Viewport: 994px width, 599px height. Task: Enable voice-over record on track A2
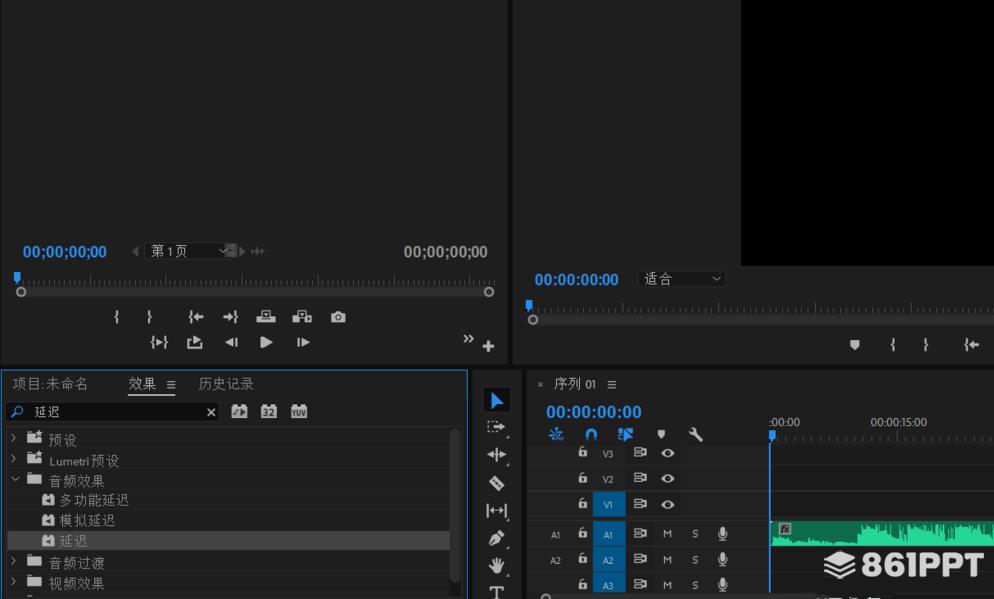723,559
